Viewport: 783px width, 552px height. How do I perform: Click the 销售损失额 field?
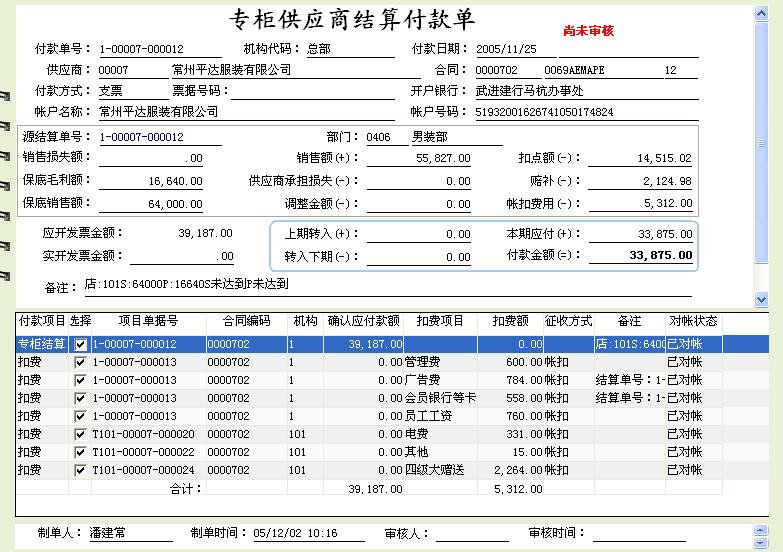pyautogui.click(x=151, y=158)
